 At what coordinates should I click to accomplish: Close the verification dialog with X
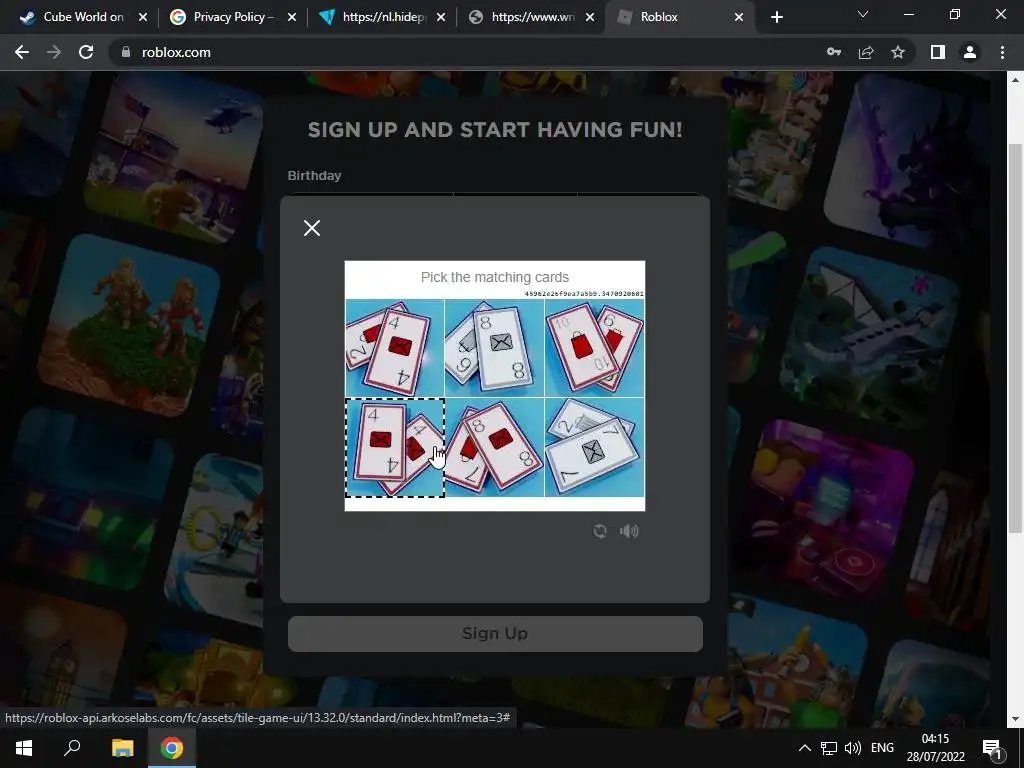tap(312, 228)
